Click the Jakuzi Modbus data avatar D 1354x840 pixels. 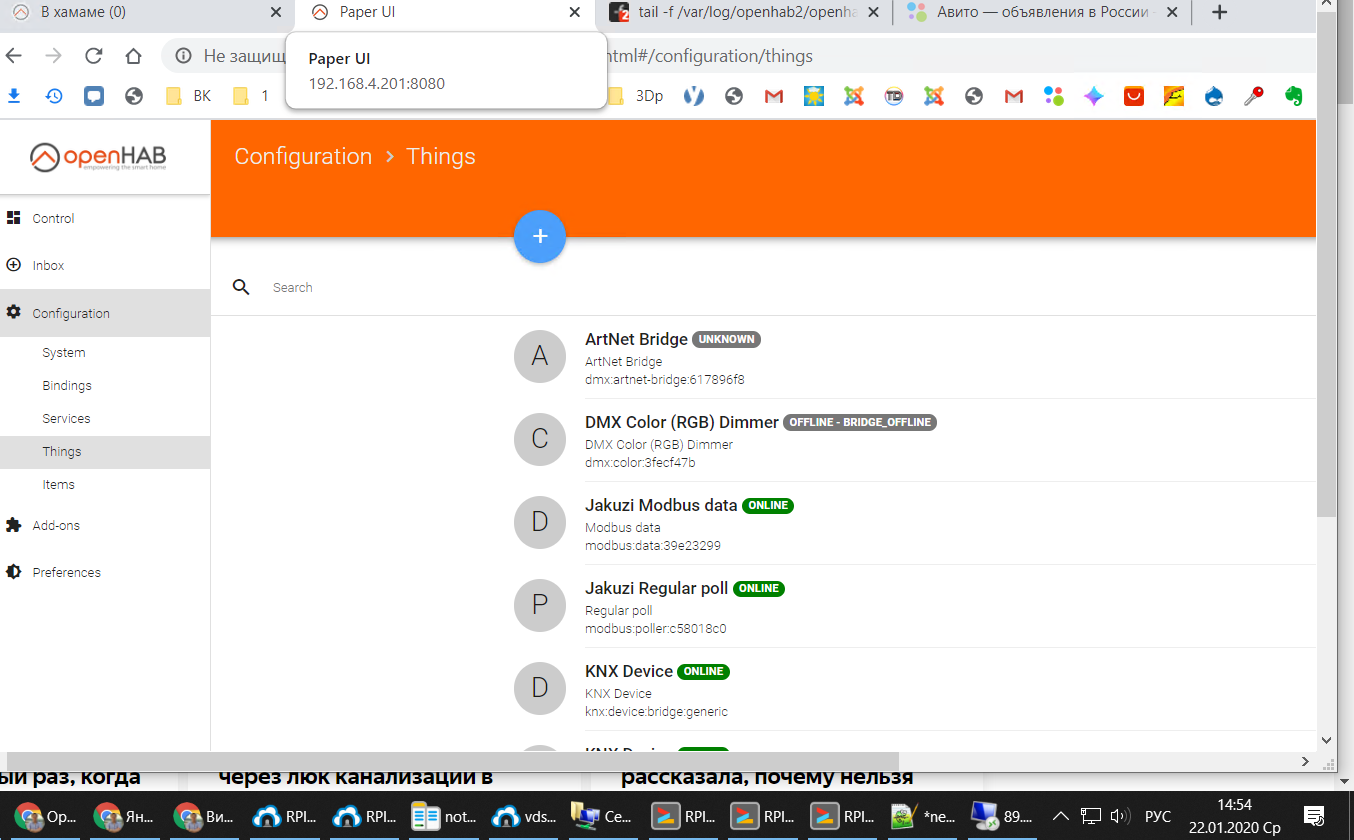pyautogui.click(x=540, y=522)
